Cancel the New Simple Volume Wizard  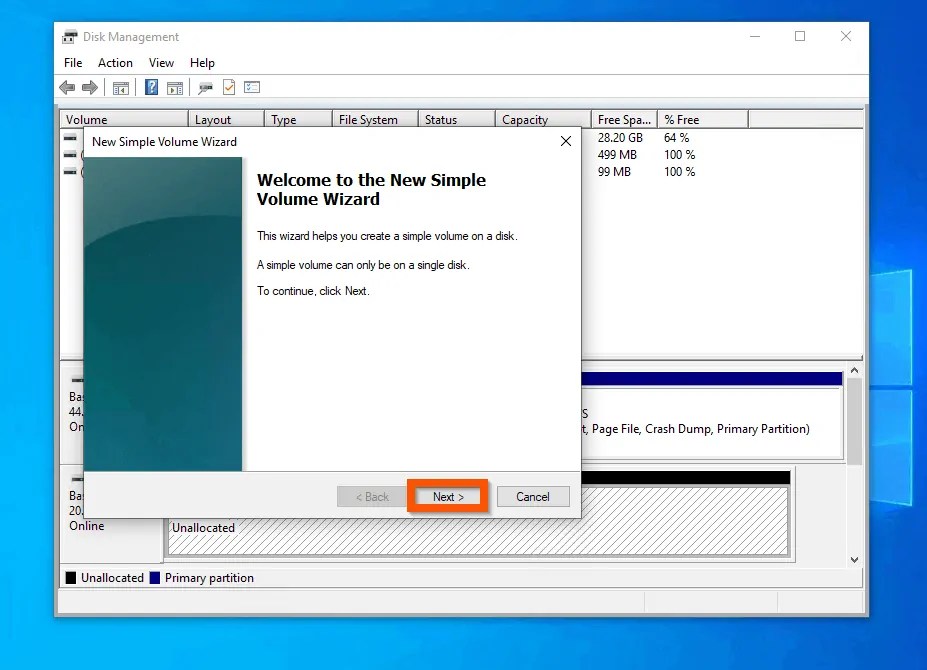click(x=533, y=496)
